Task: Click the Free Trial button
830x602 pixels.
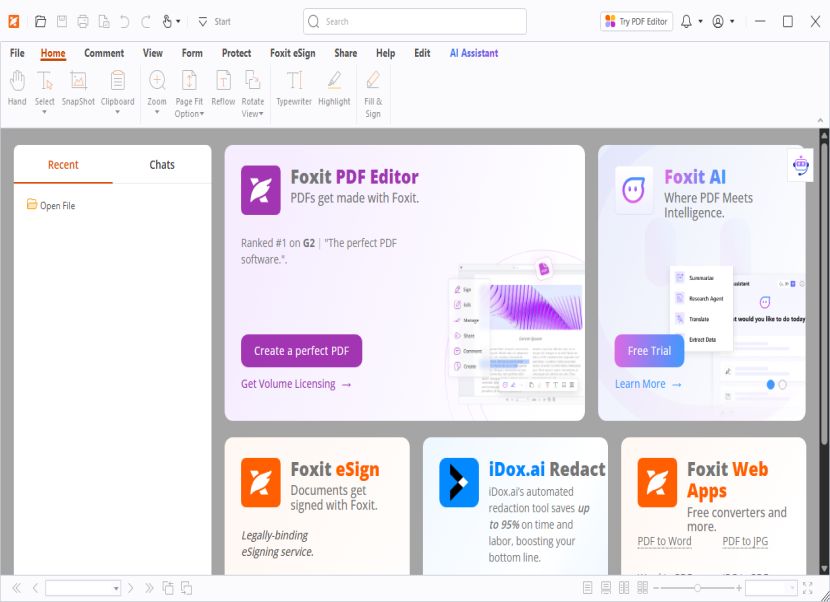Action: tap(649, 351)
